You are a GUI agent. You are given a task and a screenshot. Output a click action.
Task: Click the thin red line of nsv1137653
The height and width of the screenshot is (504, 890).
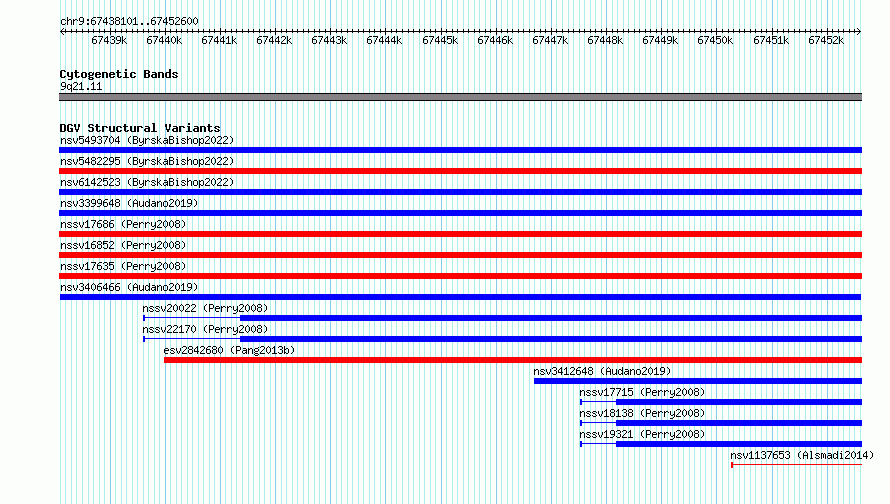point(797,465)
